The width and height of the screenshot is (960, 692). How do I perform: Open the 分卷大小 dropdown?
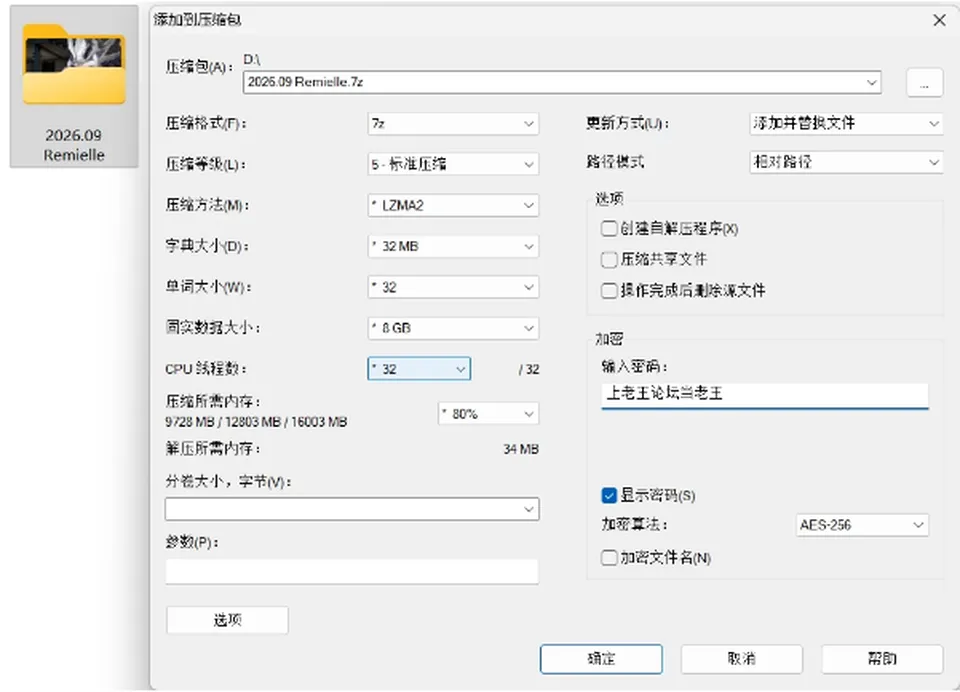pyautogui.click(x=352, y=509)
